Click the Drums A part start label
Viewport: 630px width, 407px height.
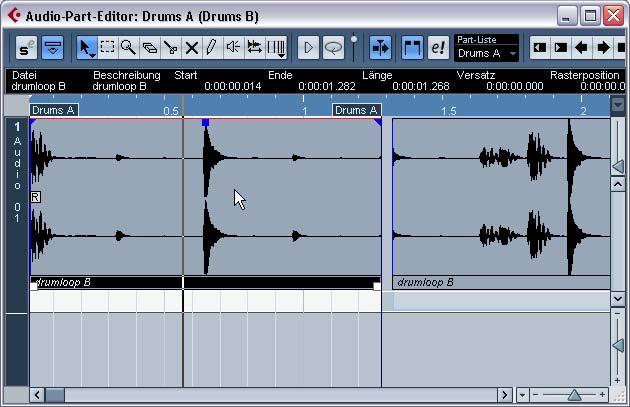53,110
